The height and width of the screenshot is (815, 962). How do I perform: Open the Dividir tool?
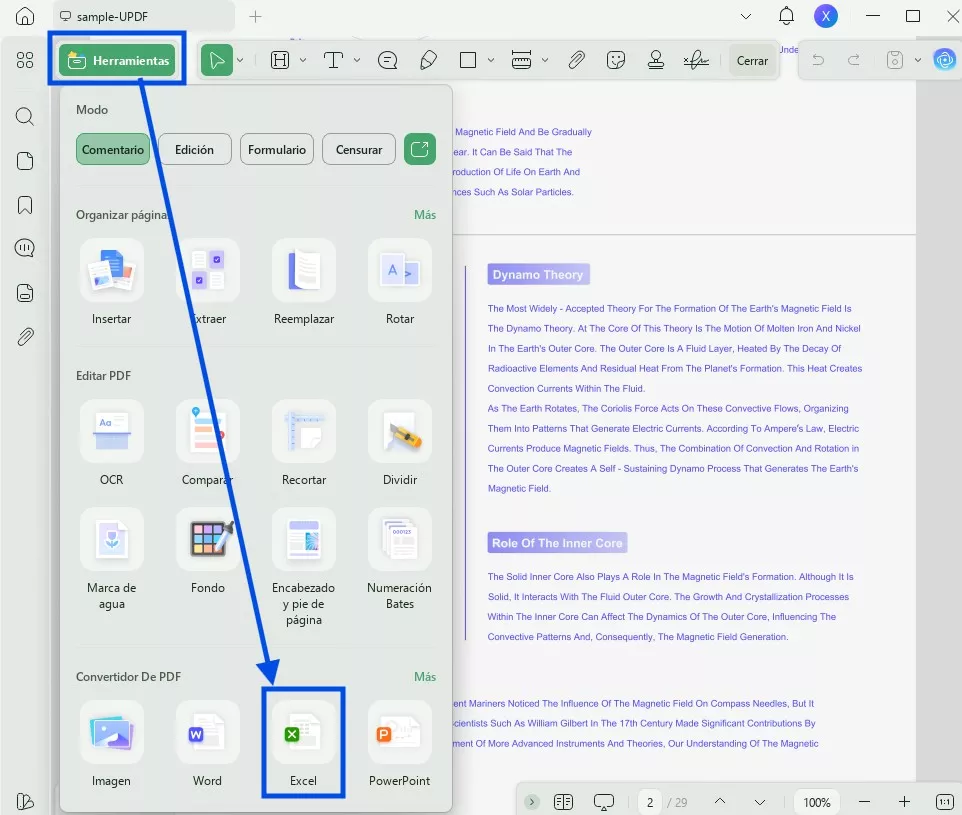[x=400, y=444]
